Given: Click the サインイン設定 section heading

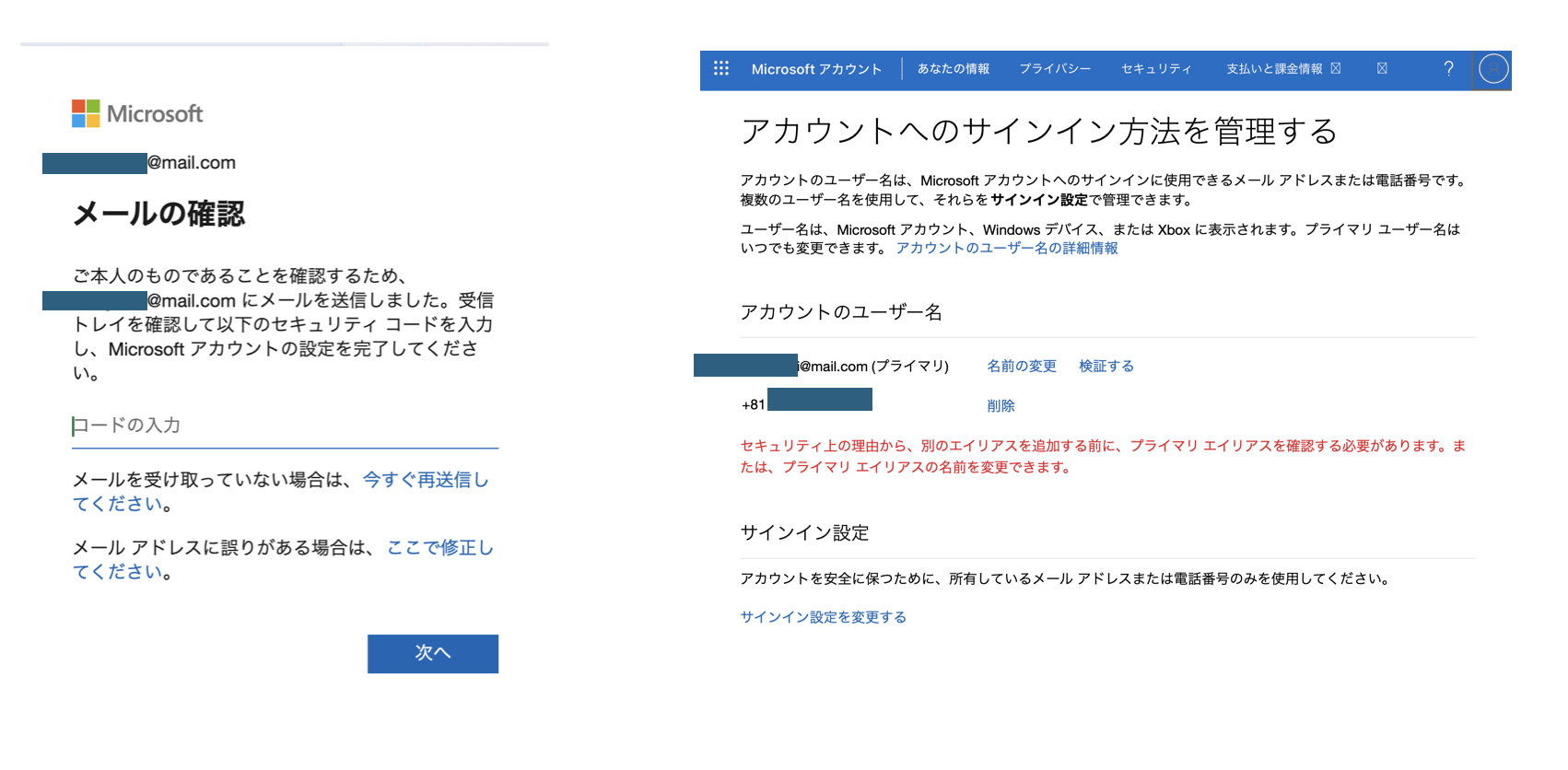Looking at the screenshot, I should [x=804, y=532].
